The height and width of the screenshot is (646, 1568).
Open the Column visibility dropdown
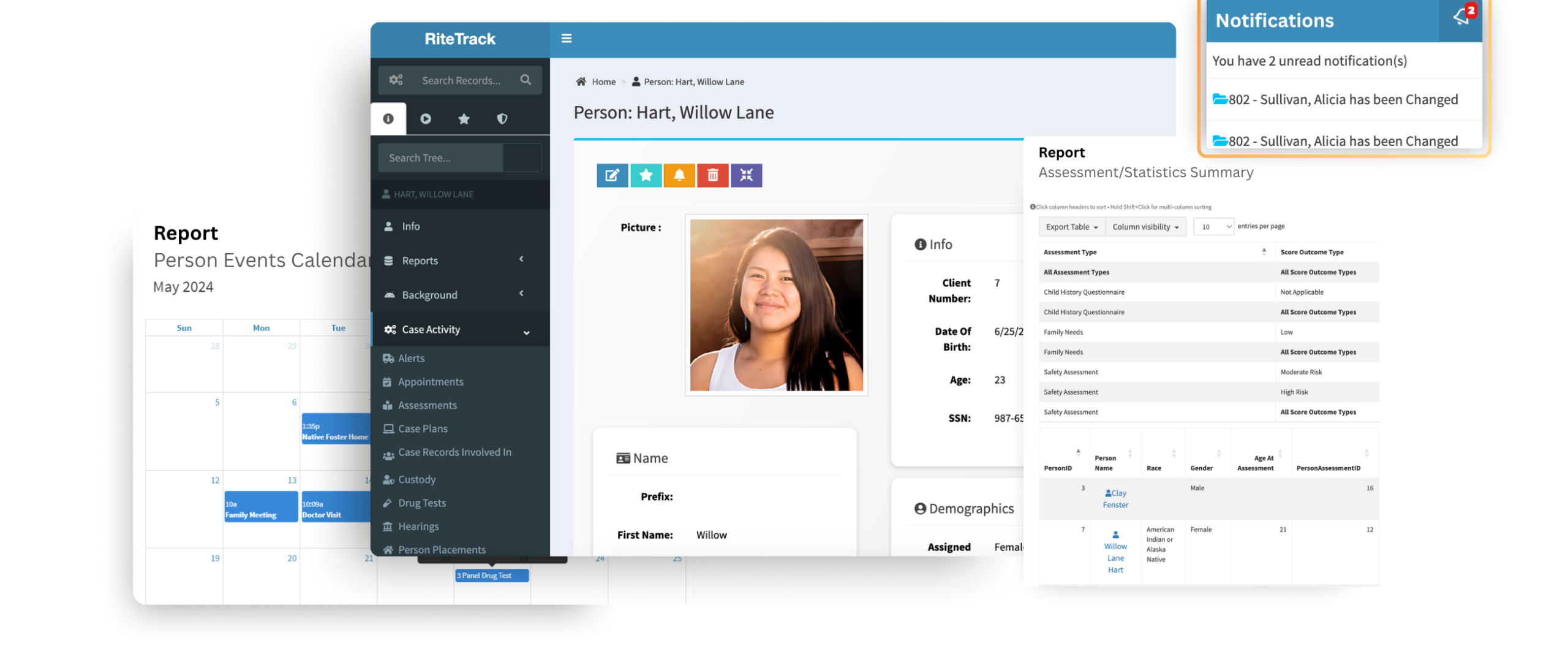tap(1145, 227)
